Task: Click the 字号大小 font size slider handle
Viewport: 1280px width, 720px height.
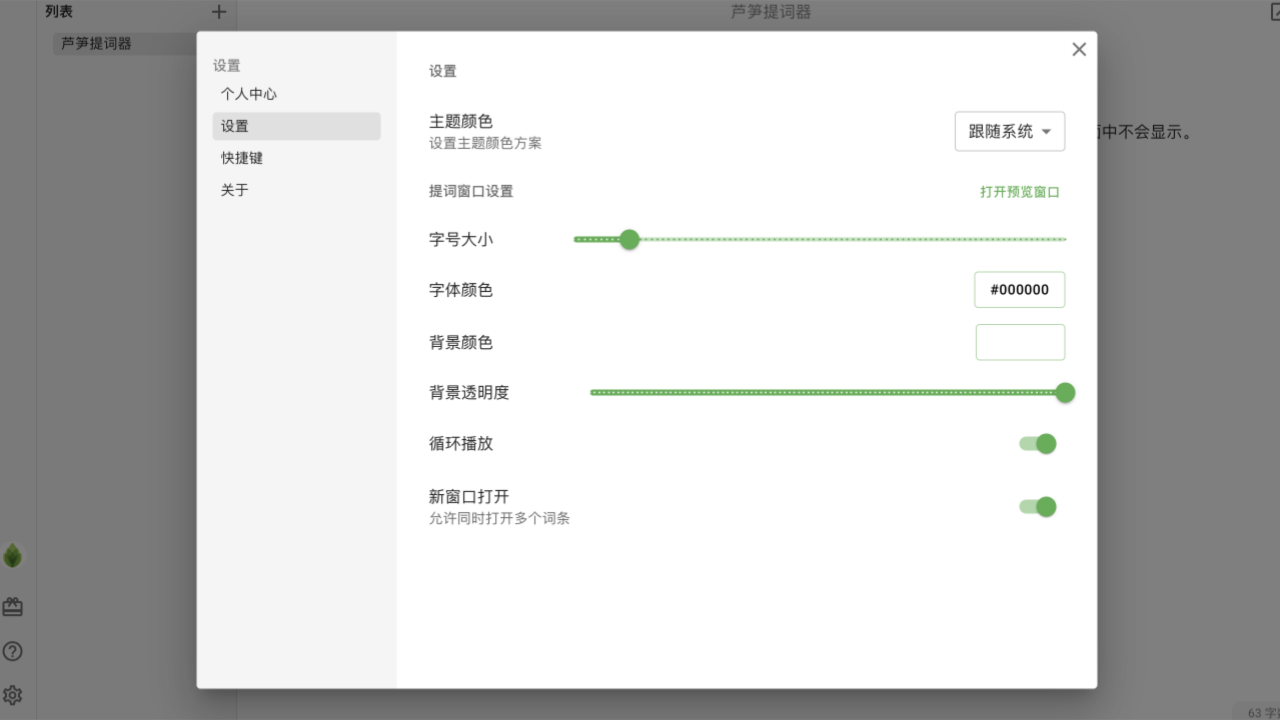Action: click(x=629, y=239)
